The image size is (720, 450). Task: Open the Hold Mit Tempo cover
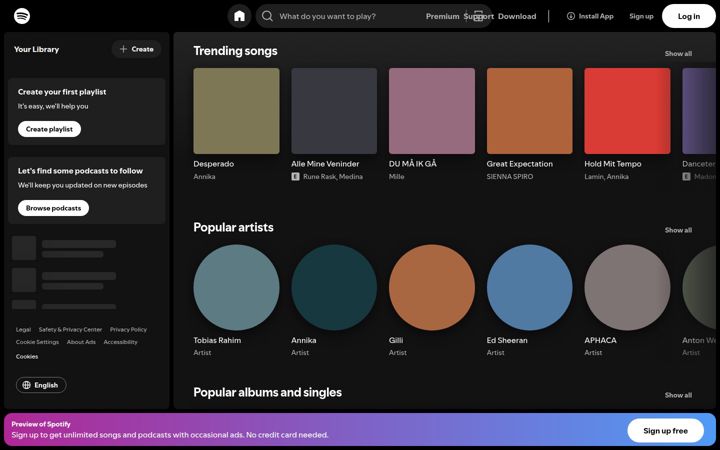[627, 111]
